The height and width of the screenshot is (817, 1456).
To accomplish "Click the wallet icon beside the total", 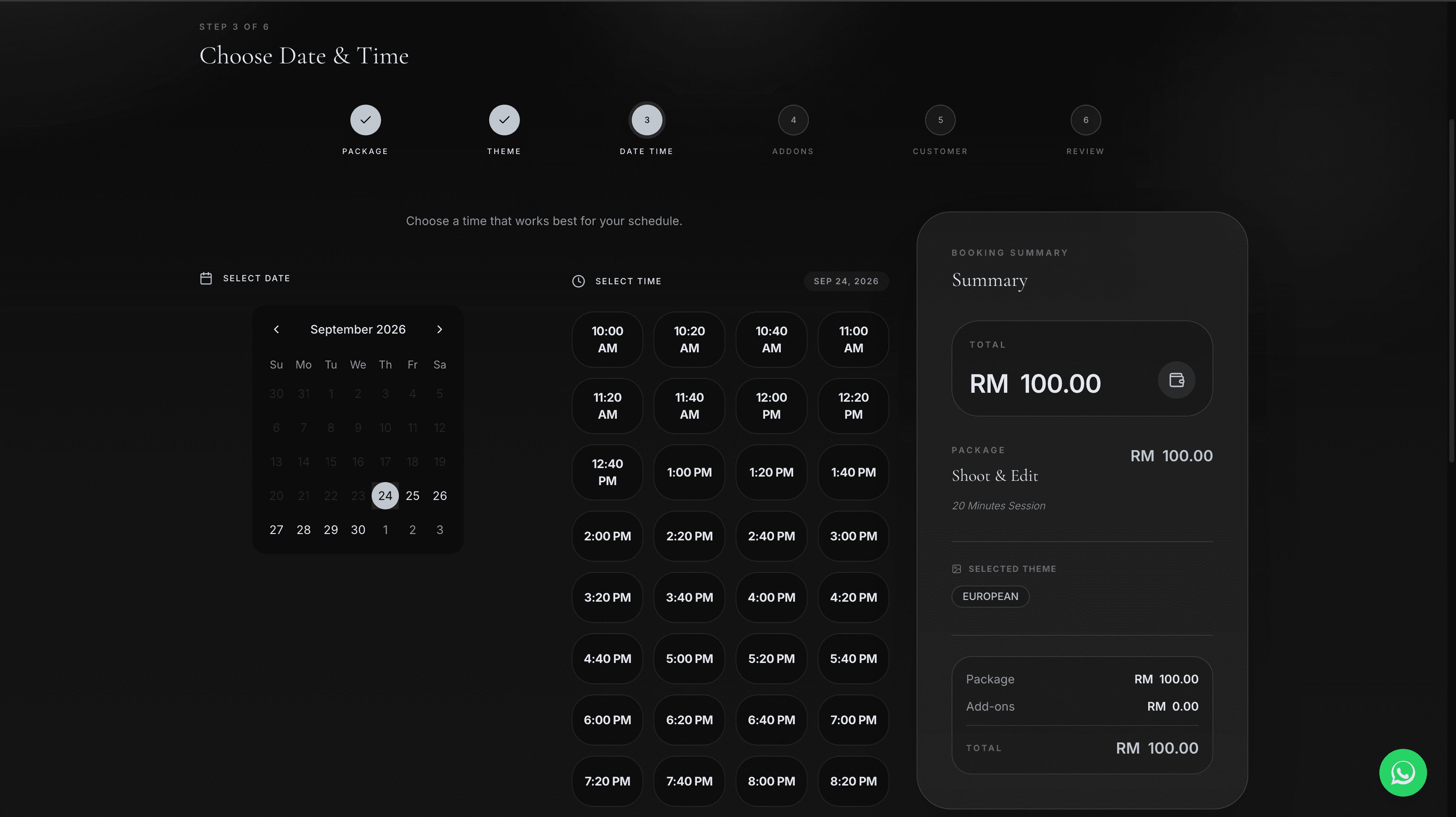I will [1176, 380].
